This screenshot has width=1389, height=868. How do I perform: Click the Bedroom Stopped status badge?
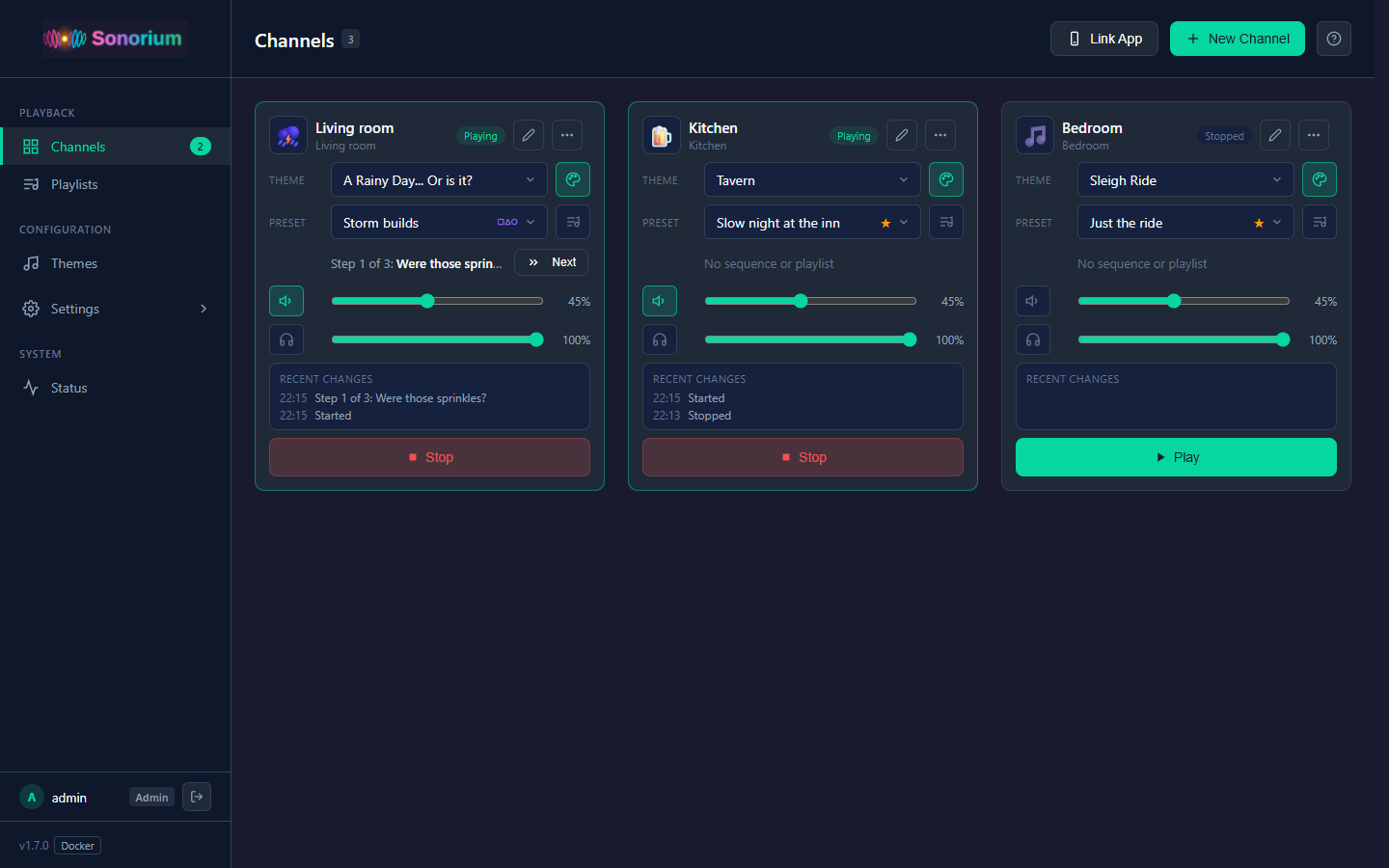pyautogui.click(x=1224, y=136)
